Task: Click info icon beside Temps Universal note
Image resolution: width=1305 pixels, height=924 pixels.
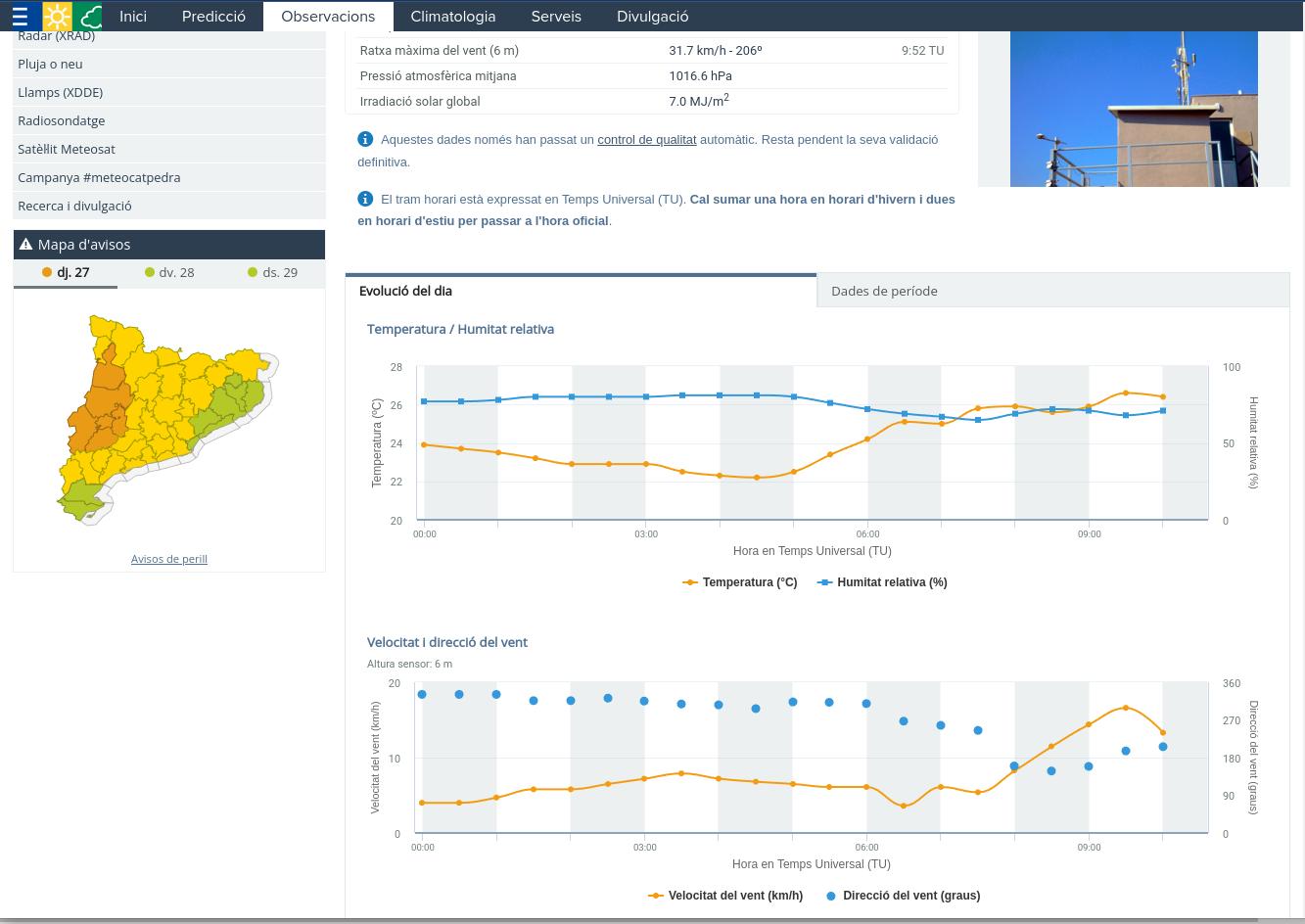Action: 365,199
